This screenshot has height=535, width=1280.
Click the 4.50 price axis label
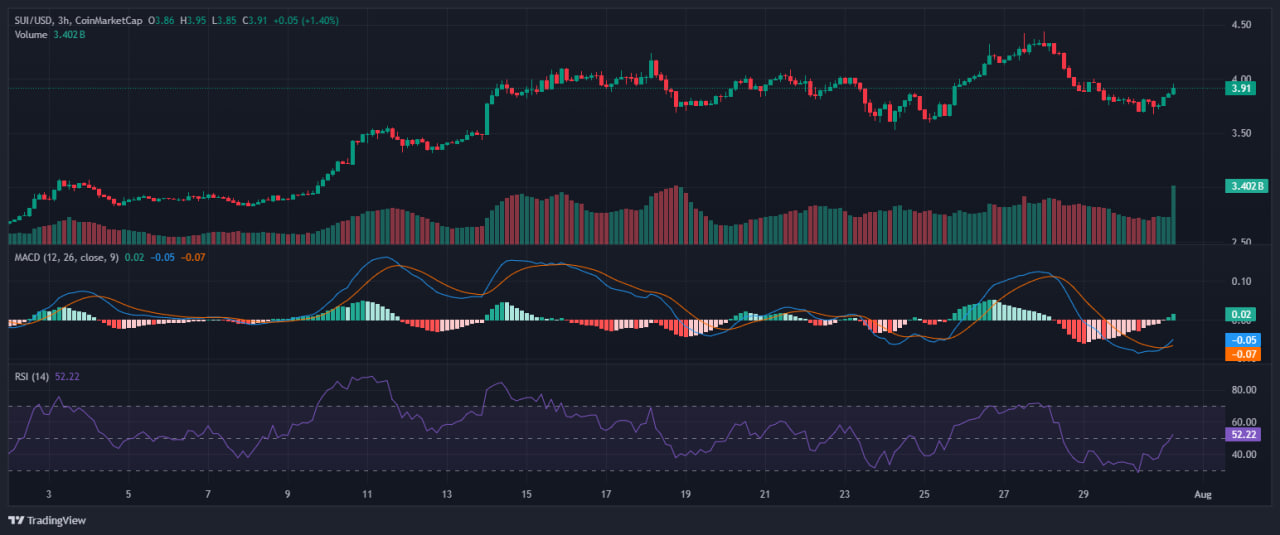tap(1241, 24)
